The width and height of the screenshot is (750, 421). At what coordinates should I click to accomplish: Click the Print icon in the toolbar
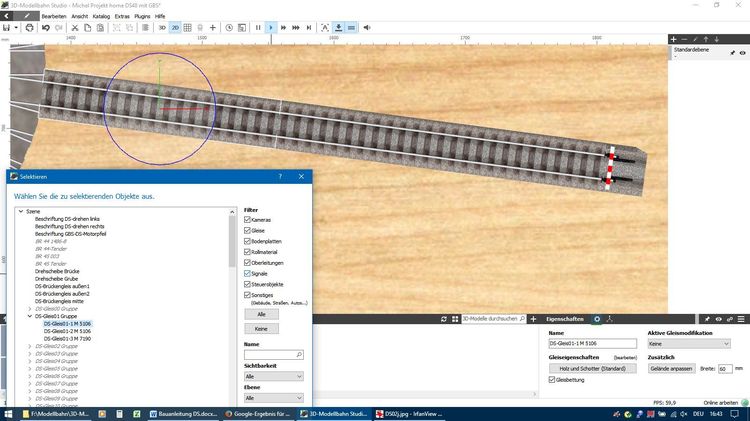coord(30,28)
